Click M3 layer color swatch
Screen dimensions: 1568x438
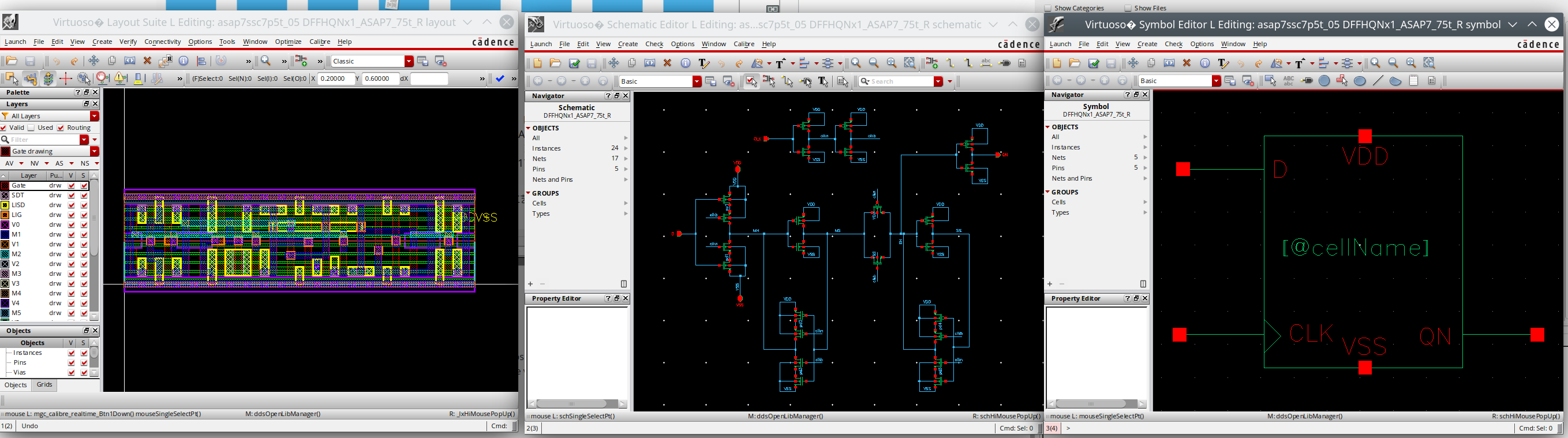(5, 274)
